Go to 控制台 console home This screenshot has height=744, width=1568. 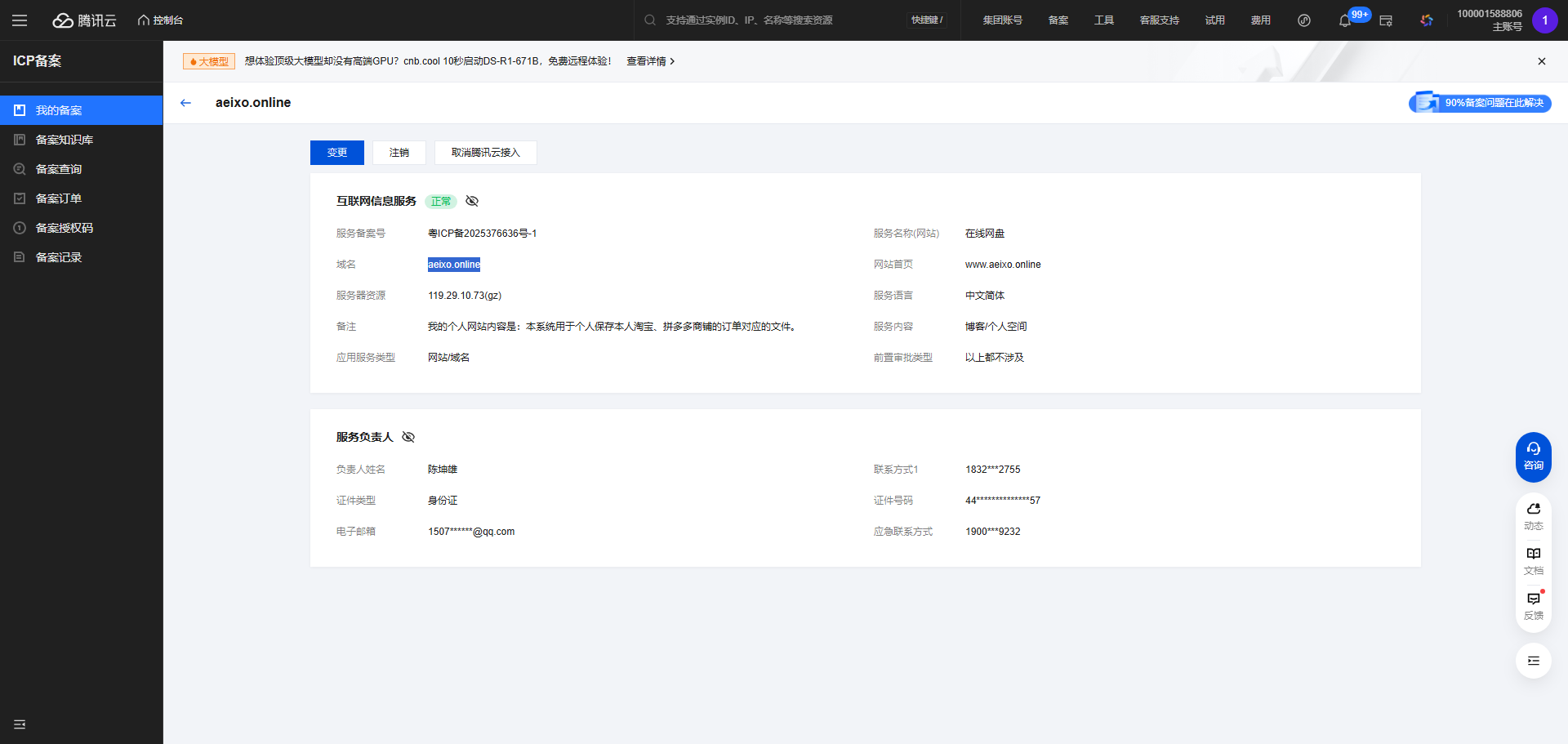tap(160, 20)
